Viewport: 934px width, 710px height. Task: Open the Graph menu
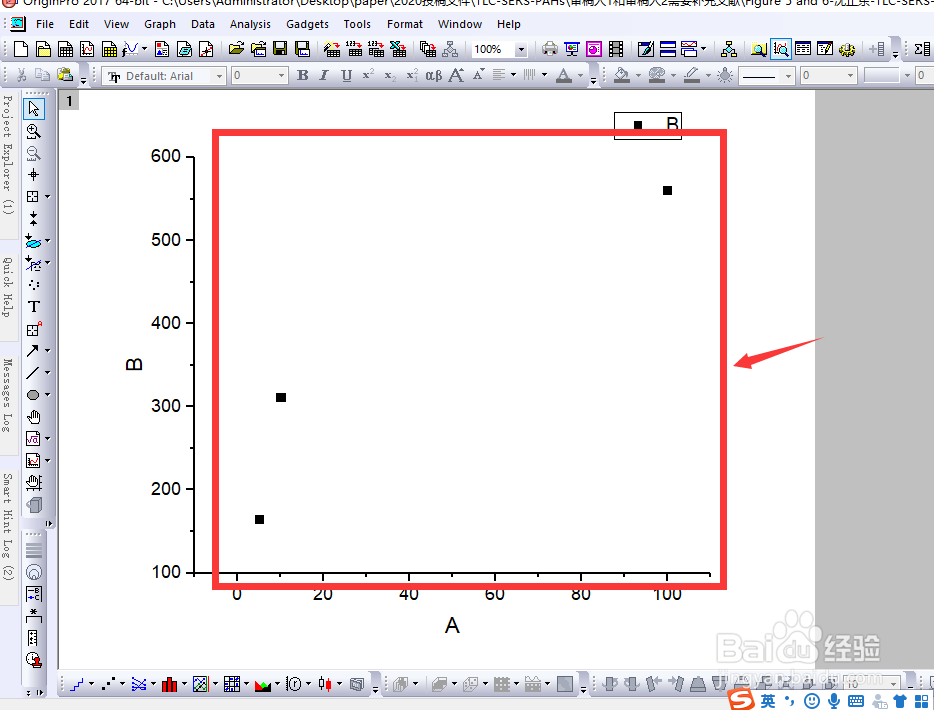(160, 24)
